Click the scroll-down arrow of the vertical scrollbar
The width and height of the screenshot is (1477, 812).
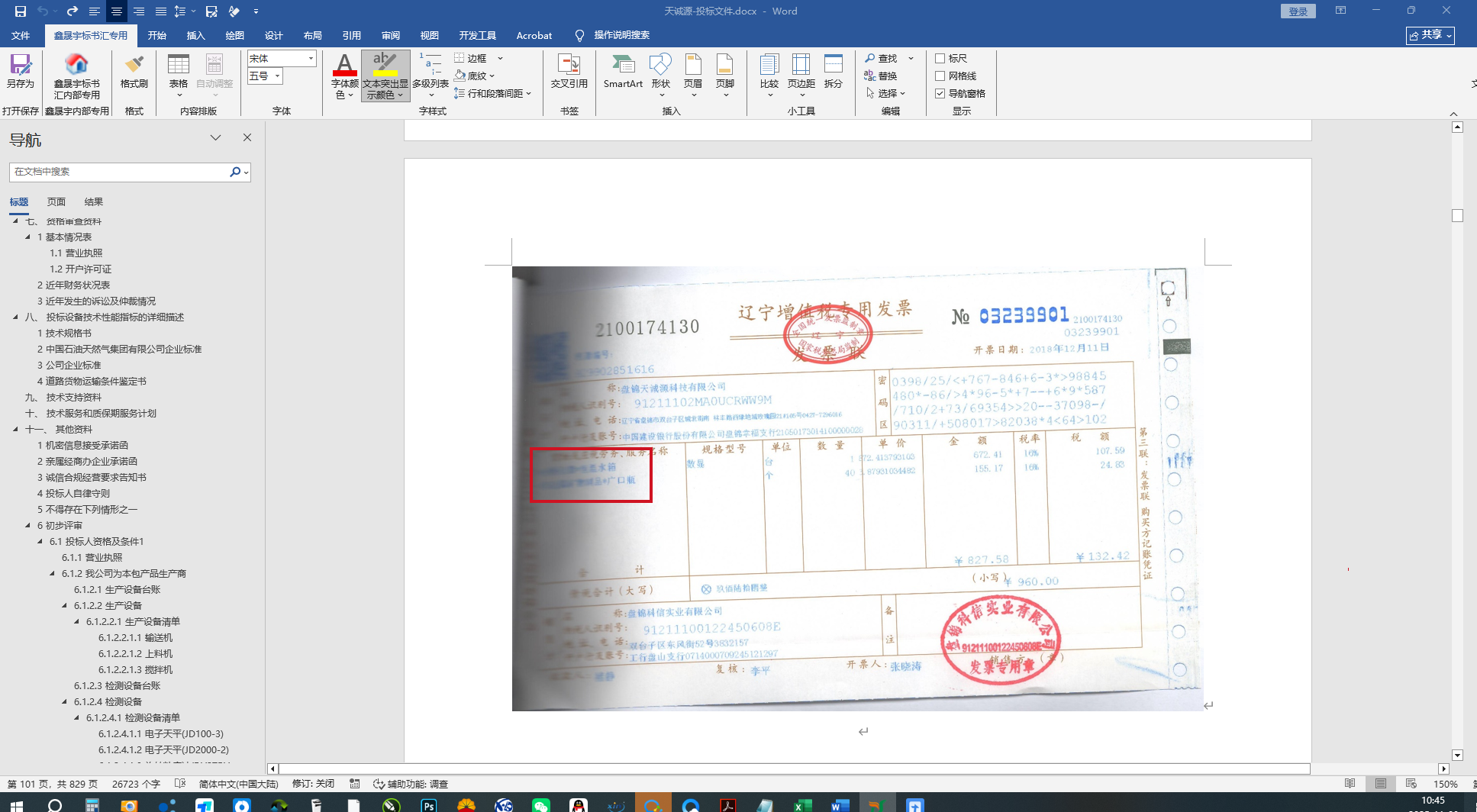[x=1457, y=755]
